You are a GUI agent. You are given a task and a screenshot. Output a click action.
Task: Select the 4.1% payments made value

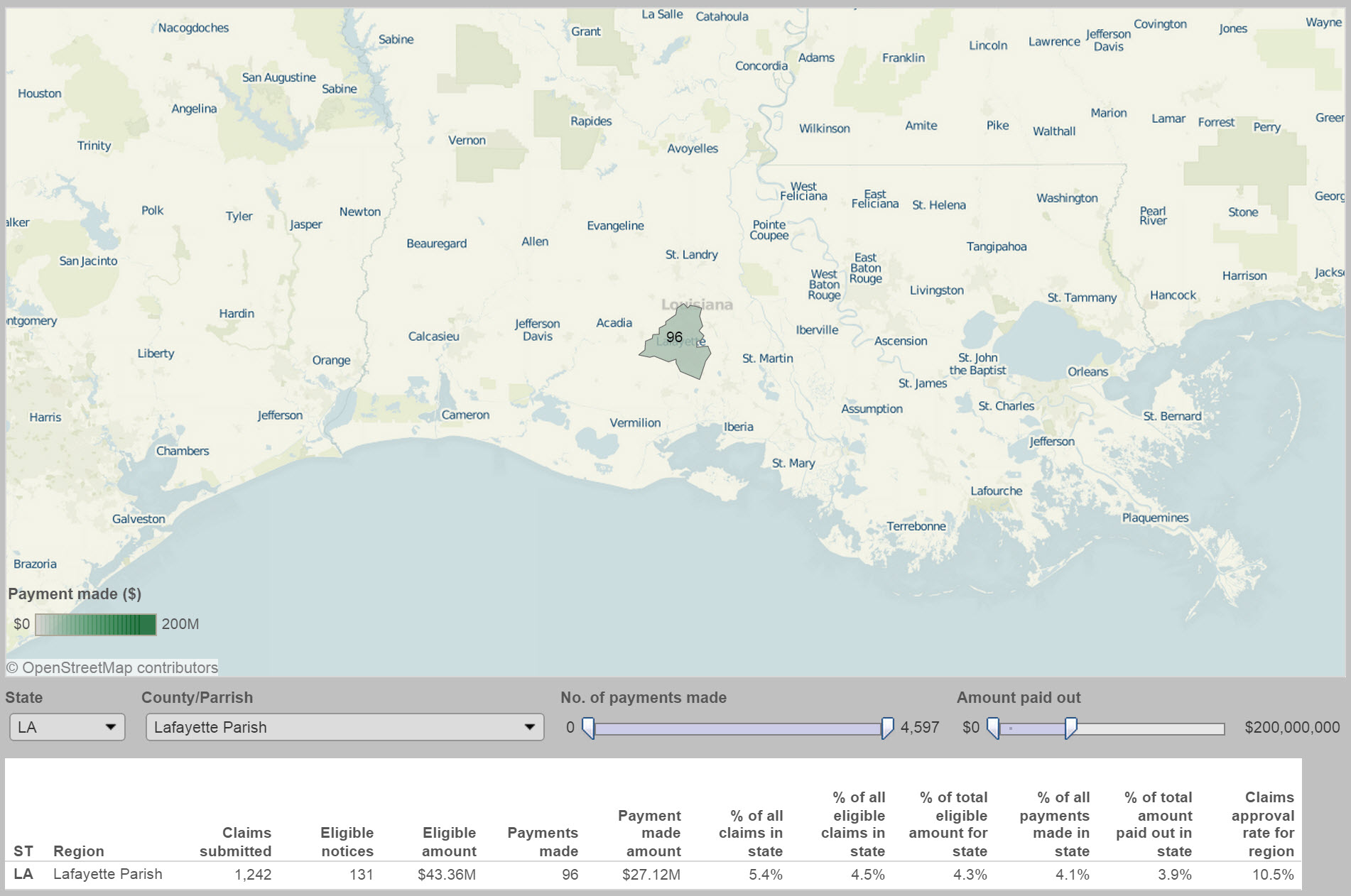1073,875
